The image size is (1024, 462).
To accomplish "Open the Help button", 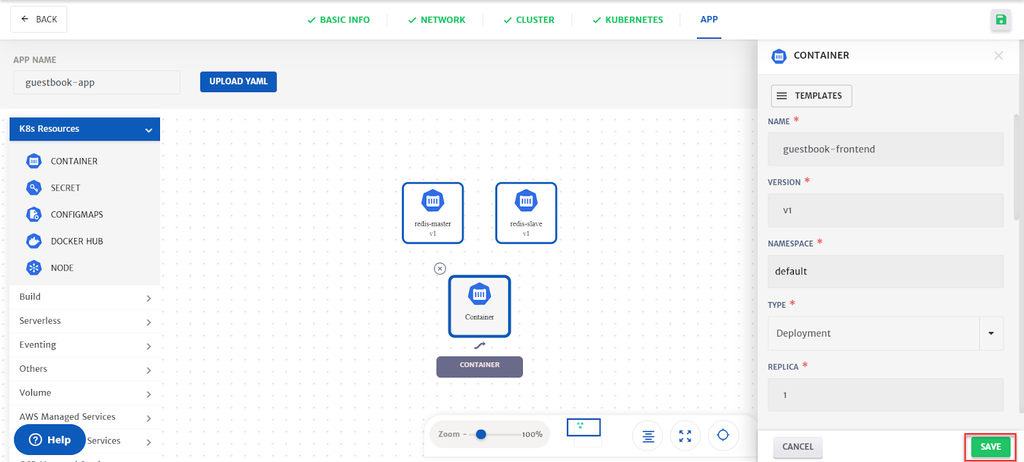I will 50,440.
